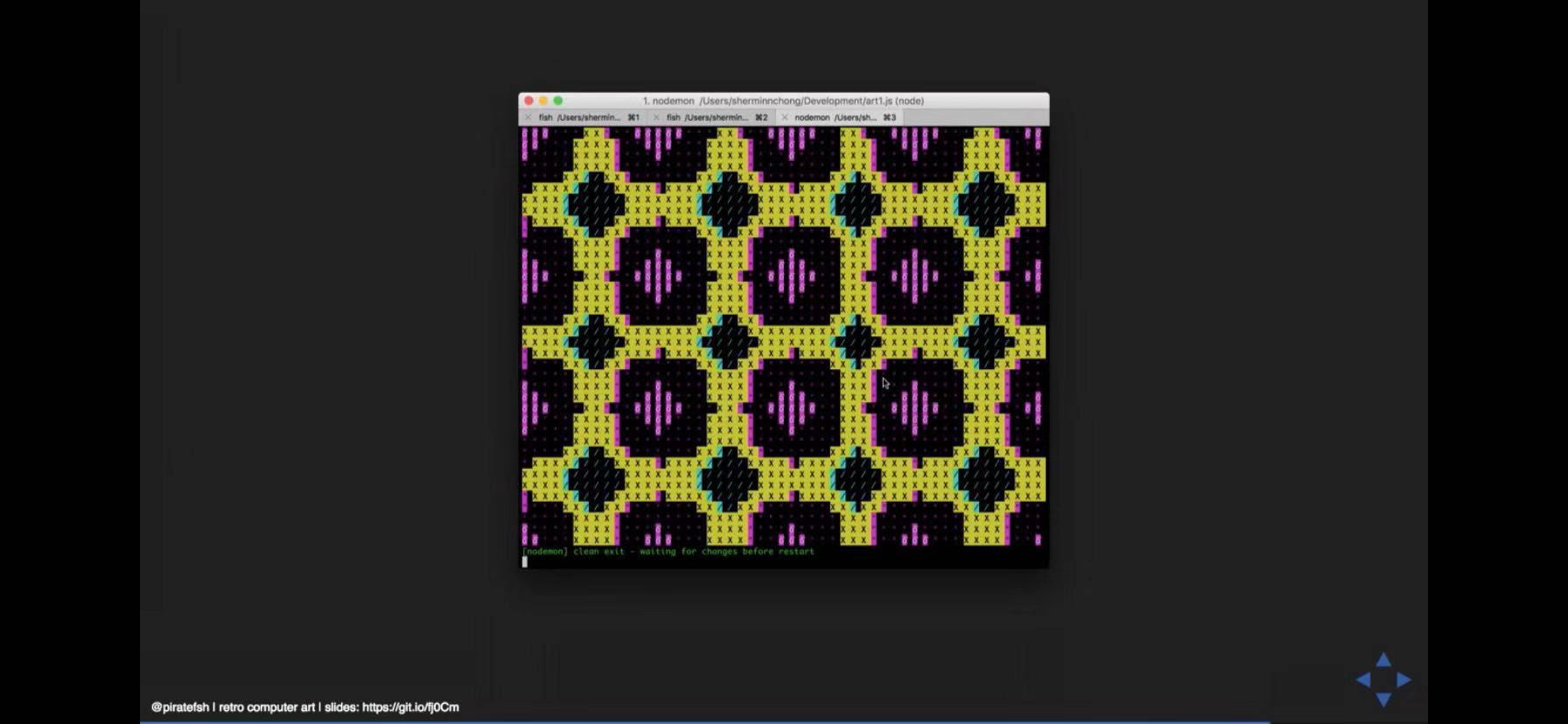Viewport: 1568px width, 724px height.
Task: Click the red close button of the terminal window
Action: 528,101
